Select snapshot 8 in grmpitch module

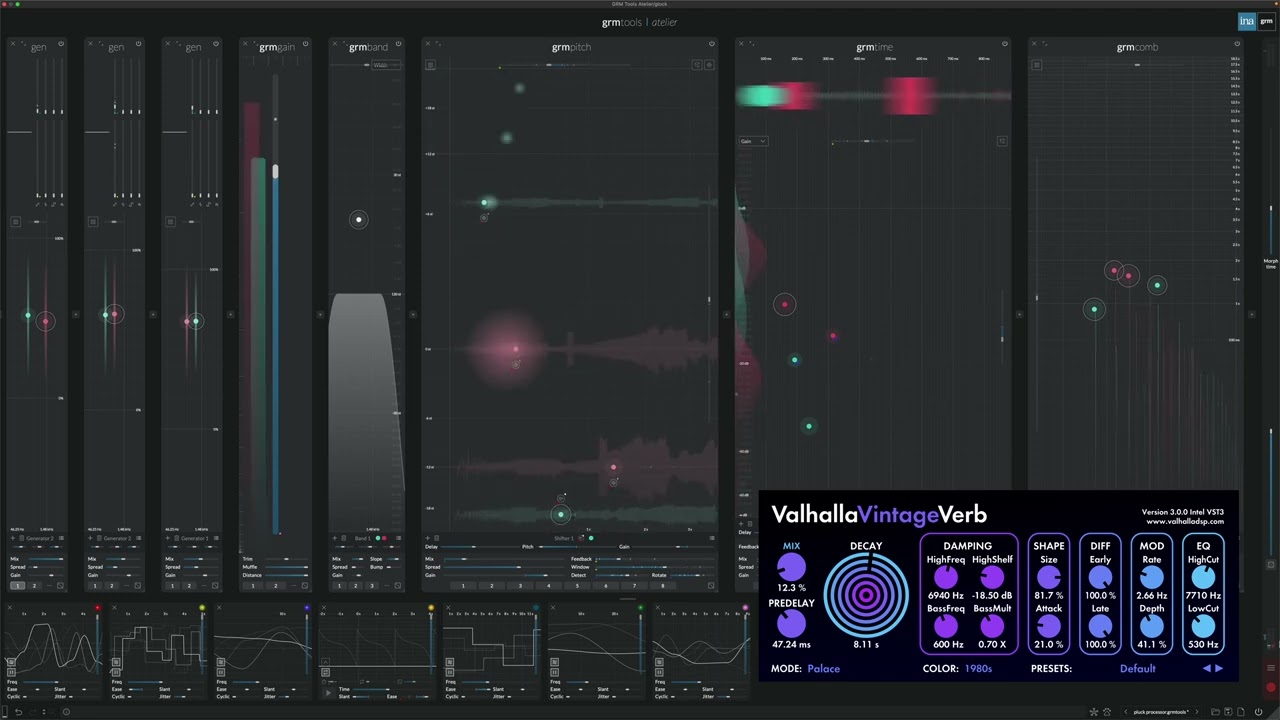click(663, 586)
